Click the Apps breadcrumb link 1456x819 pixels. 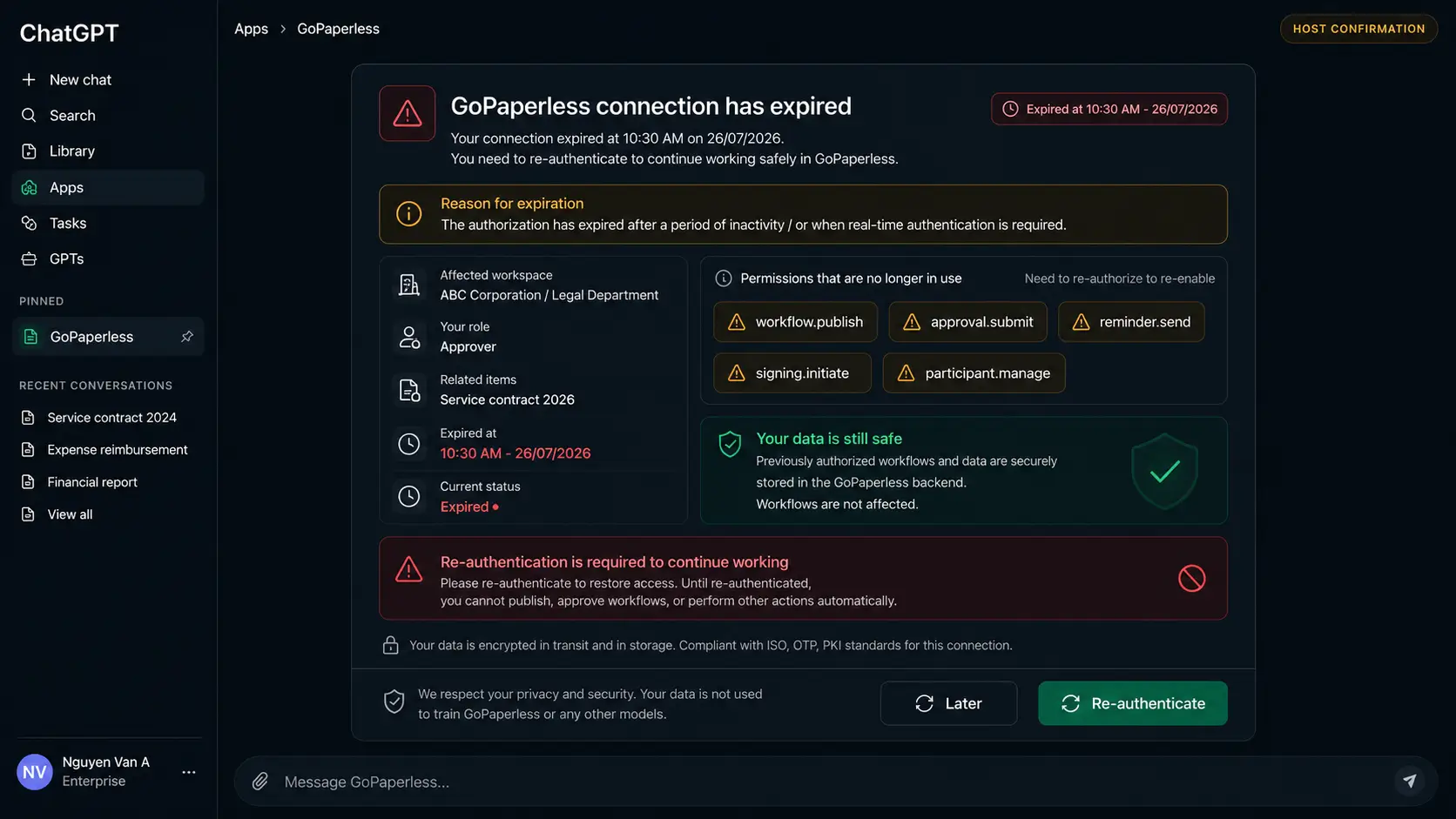point(251,29)
